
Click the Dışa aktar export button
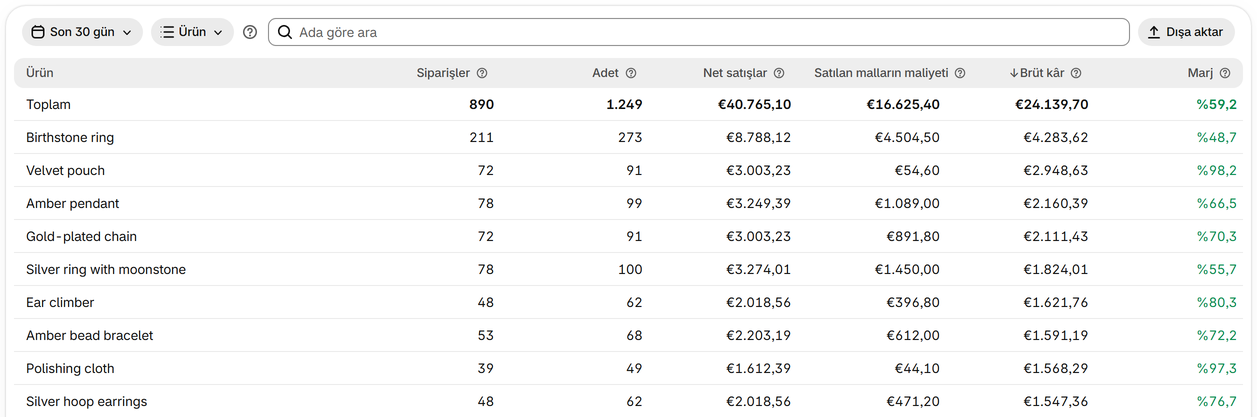coord(1186,32)
